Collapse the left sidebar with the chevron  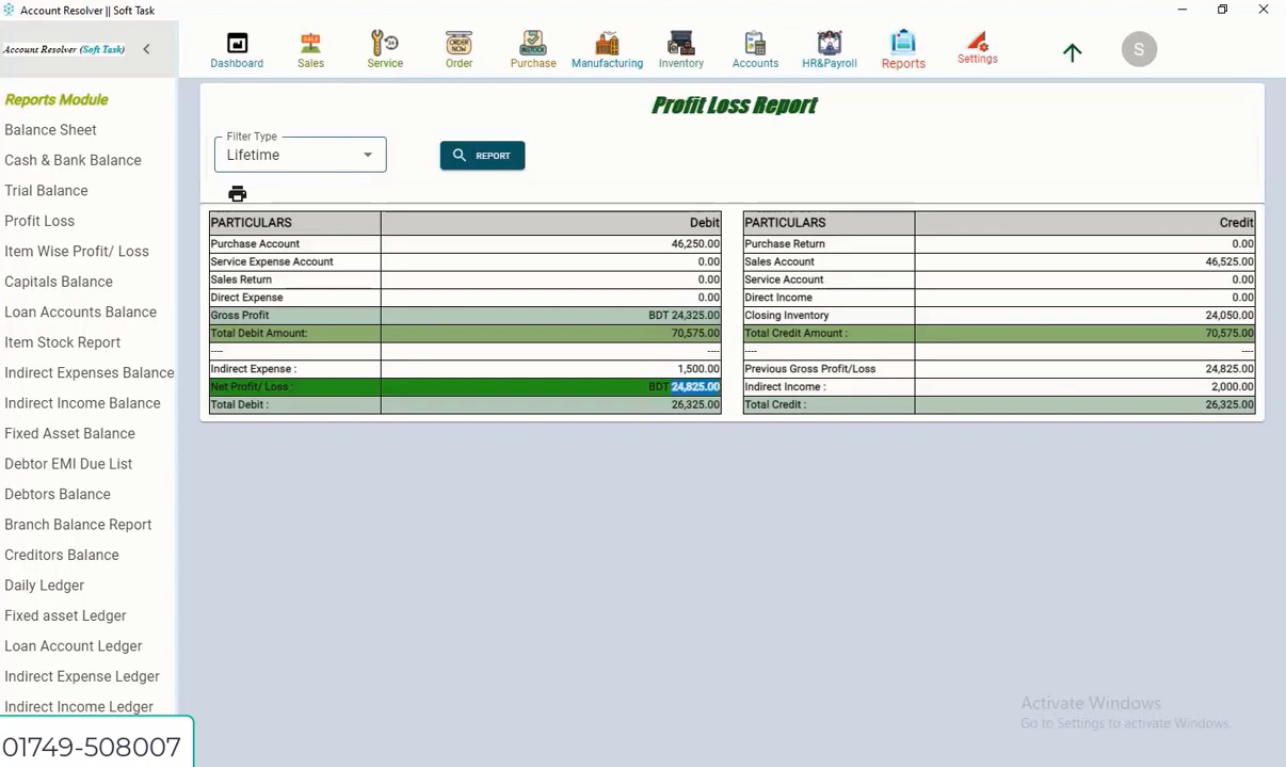(x=146, y=48)
